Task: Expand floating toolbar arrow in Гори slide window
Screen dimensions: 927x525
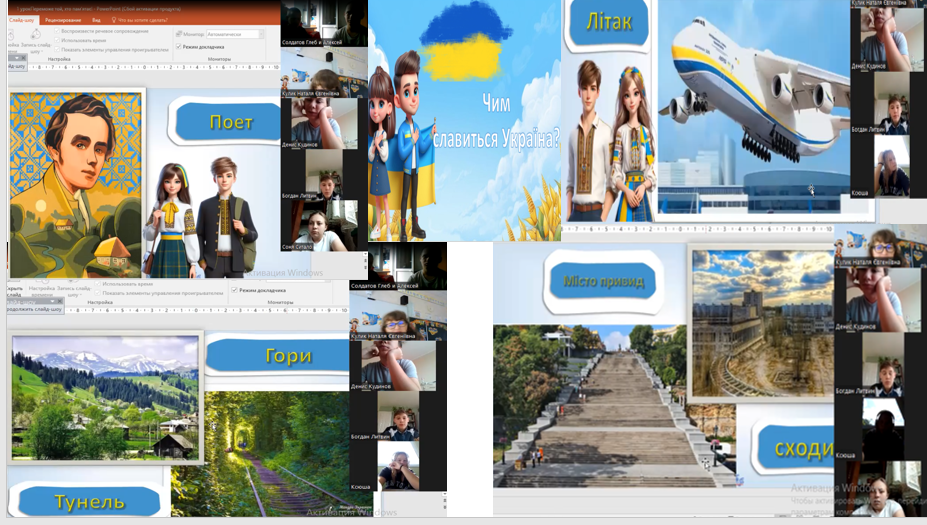Action: coord(53,302)
